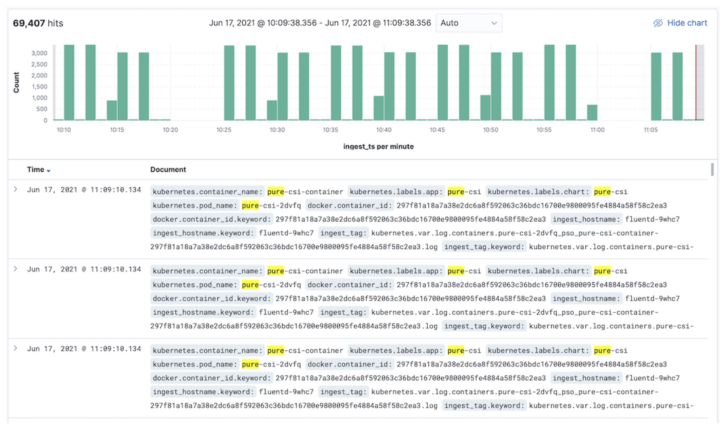This screenshot has width=728, height=429.
Task: Click the short bar just before 11:00
Action: (592, 112)
